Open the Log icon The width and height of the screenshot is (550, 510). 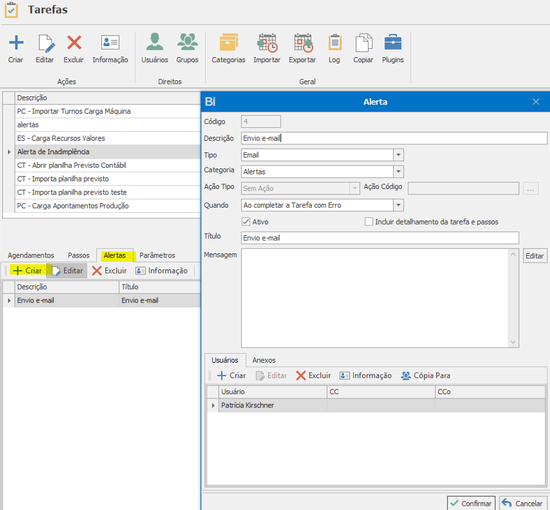335,42
